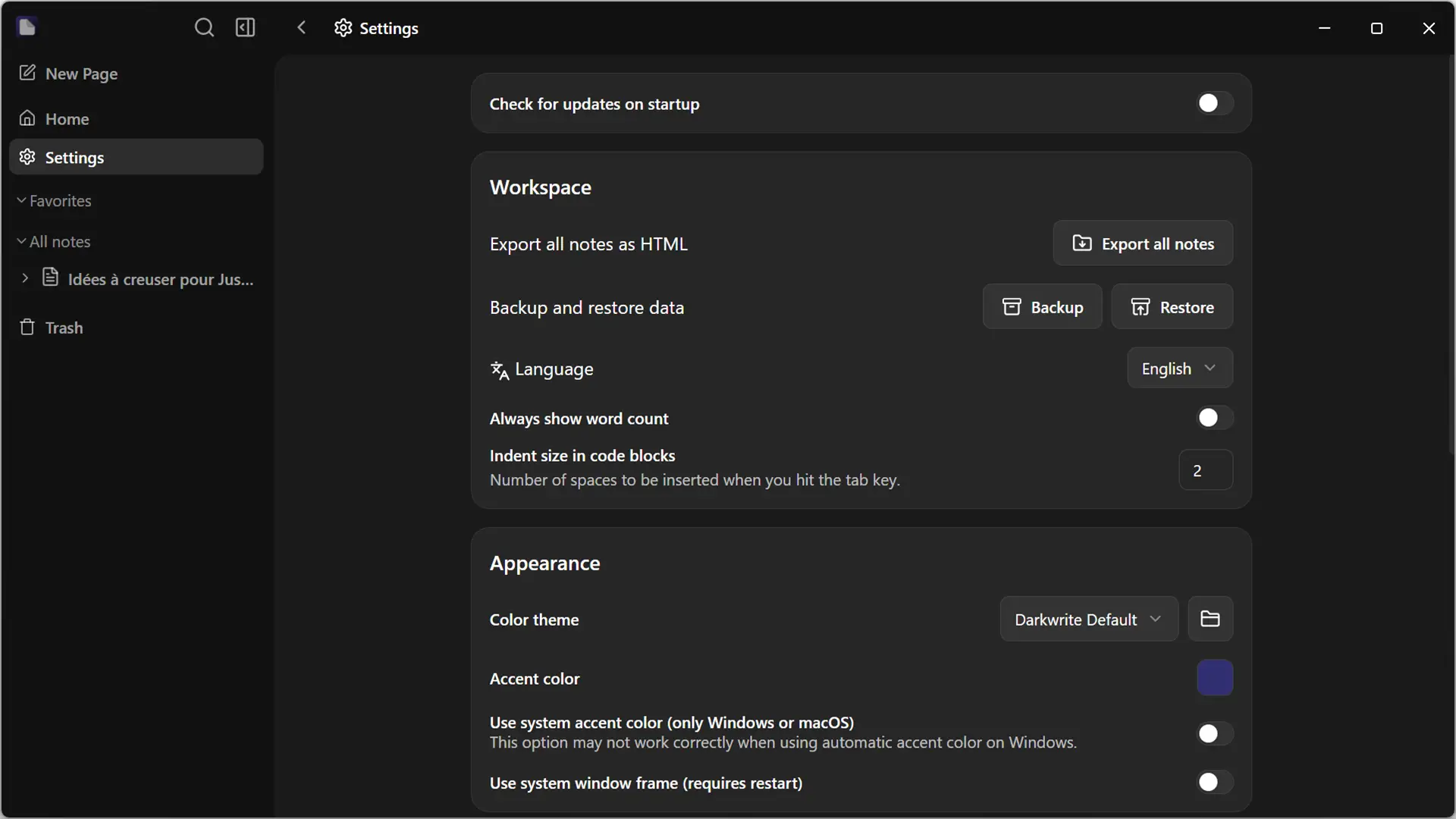The image size is (1456, 819).
Task: Minimize the Darkwrite window
Action: [1325, 28]
